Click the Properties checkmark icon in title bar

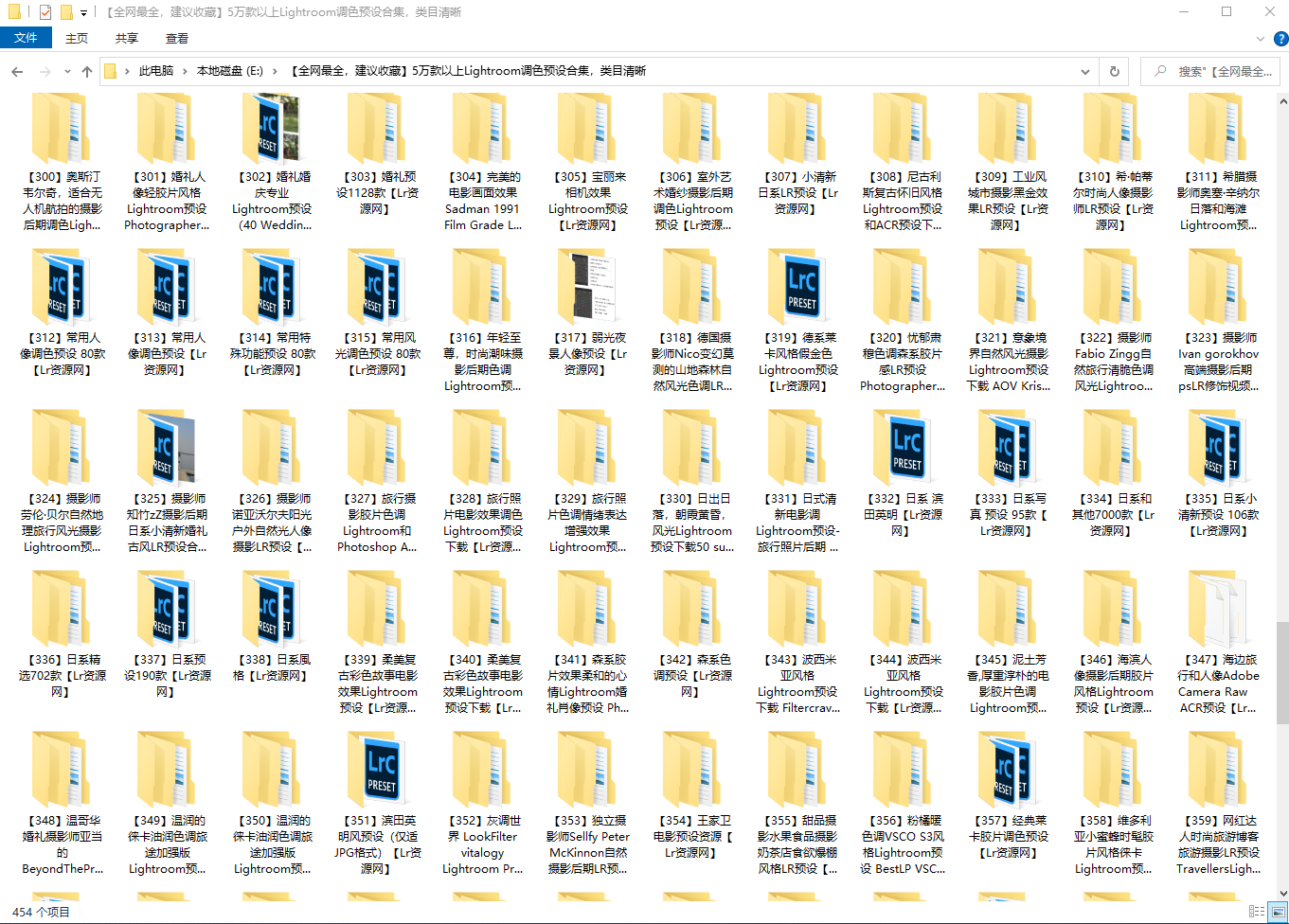tap(45, 12)
